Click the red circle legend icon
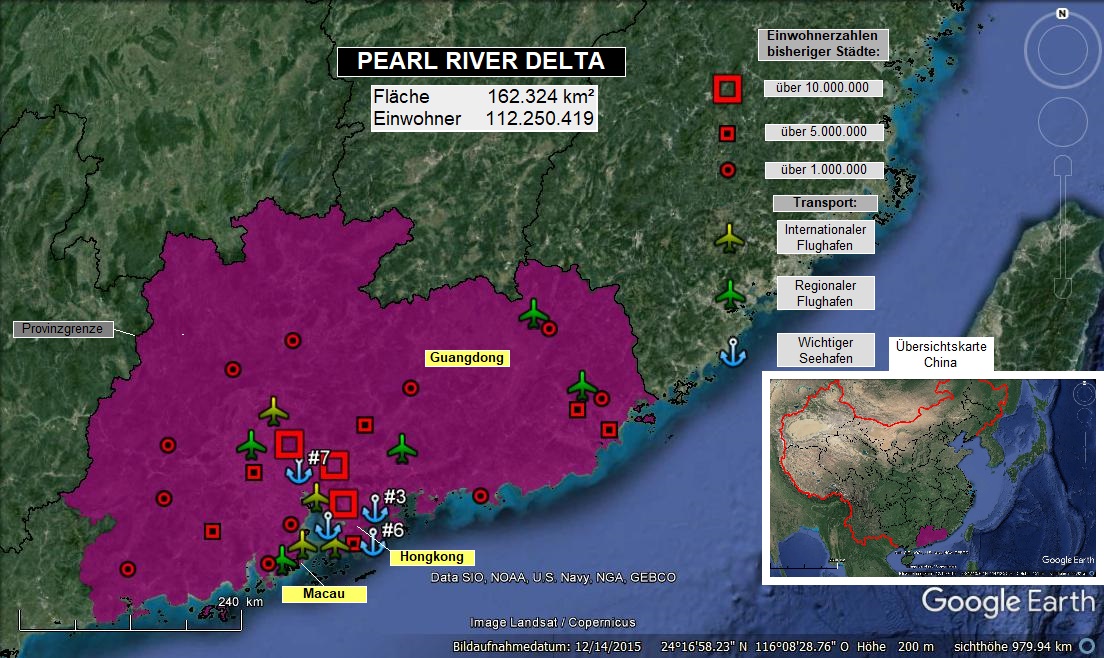 pyautogui.click(x=728, y=170)
